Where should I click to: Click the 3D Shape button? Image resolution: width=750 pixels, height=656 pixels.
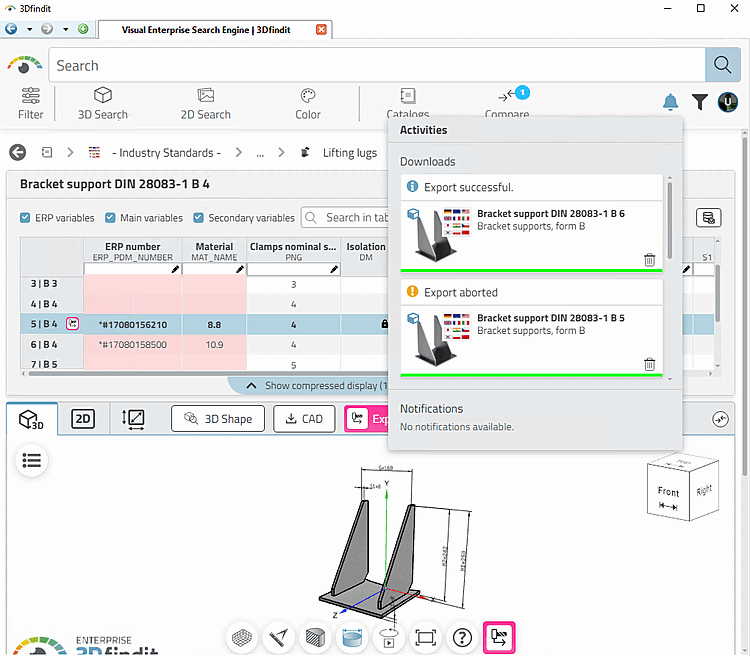(x=218, y=419)
